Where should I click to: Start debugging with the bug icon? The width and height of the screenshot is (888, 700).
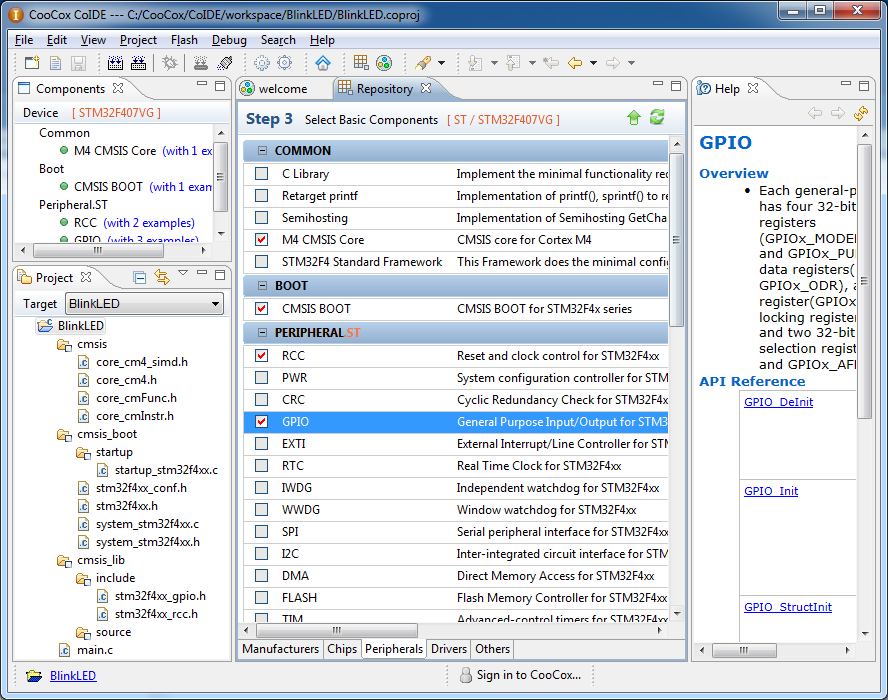point(169,63)
